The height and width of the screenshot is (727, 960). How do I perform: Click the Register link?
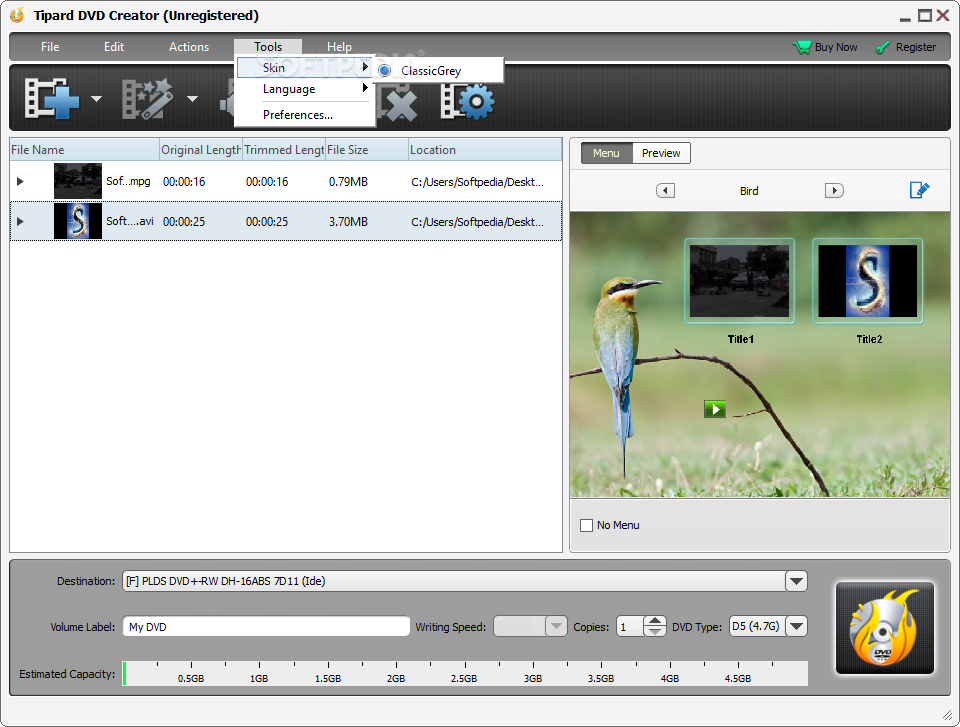(915, 47)
